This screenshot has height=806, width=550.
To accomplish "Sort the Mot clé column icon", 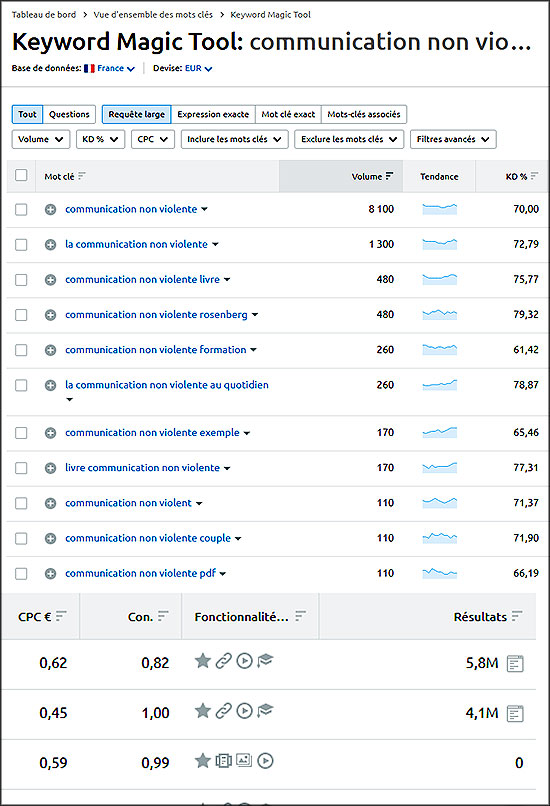I will (x=82, y=176).
